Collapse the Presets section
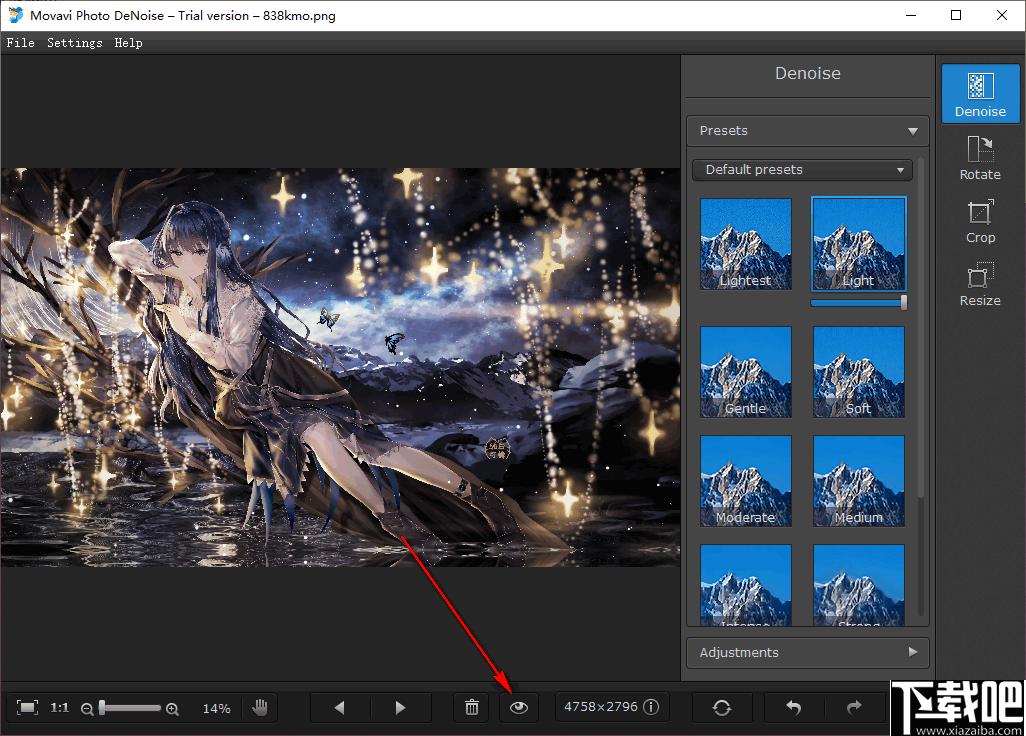The image size is (1026, 736). (807, 130)
